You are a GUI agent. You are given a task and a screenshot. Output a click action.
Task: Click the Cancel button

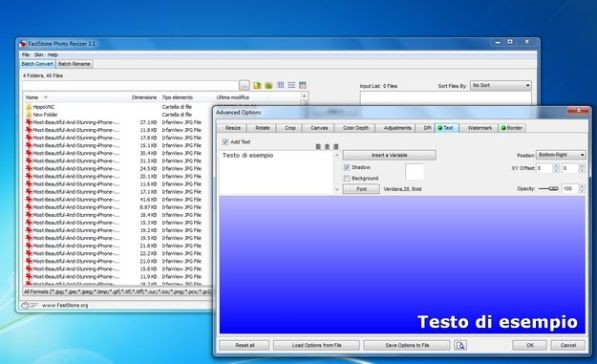click(568, 345)
